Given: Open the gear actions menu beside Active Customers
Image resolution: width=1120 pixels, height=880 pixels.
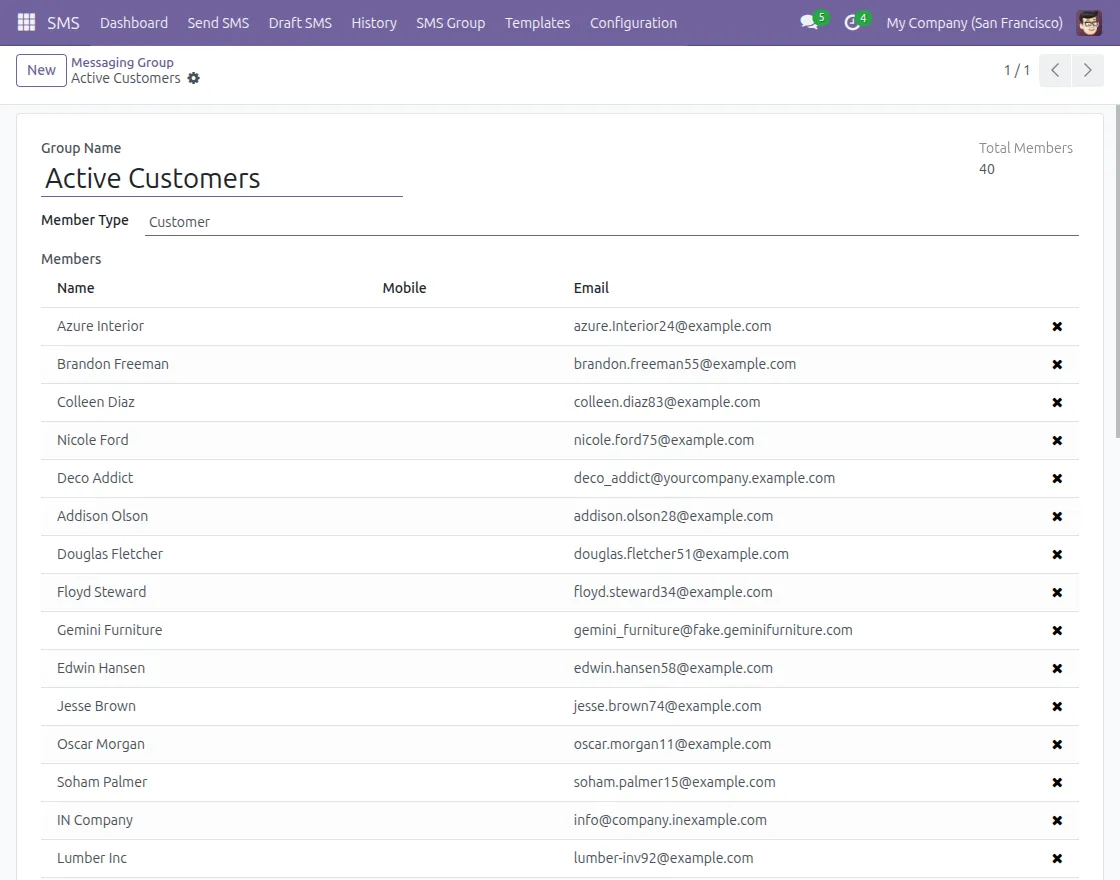Looking at the screenshot, I should pos(194,78).
